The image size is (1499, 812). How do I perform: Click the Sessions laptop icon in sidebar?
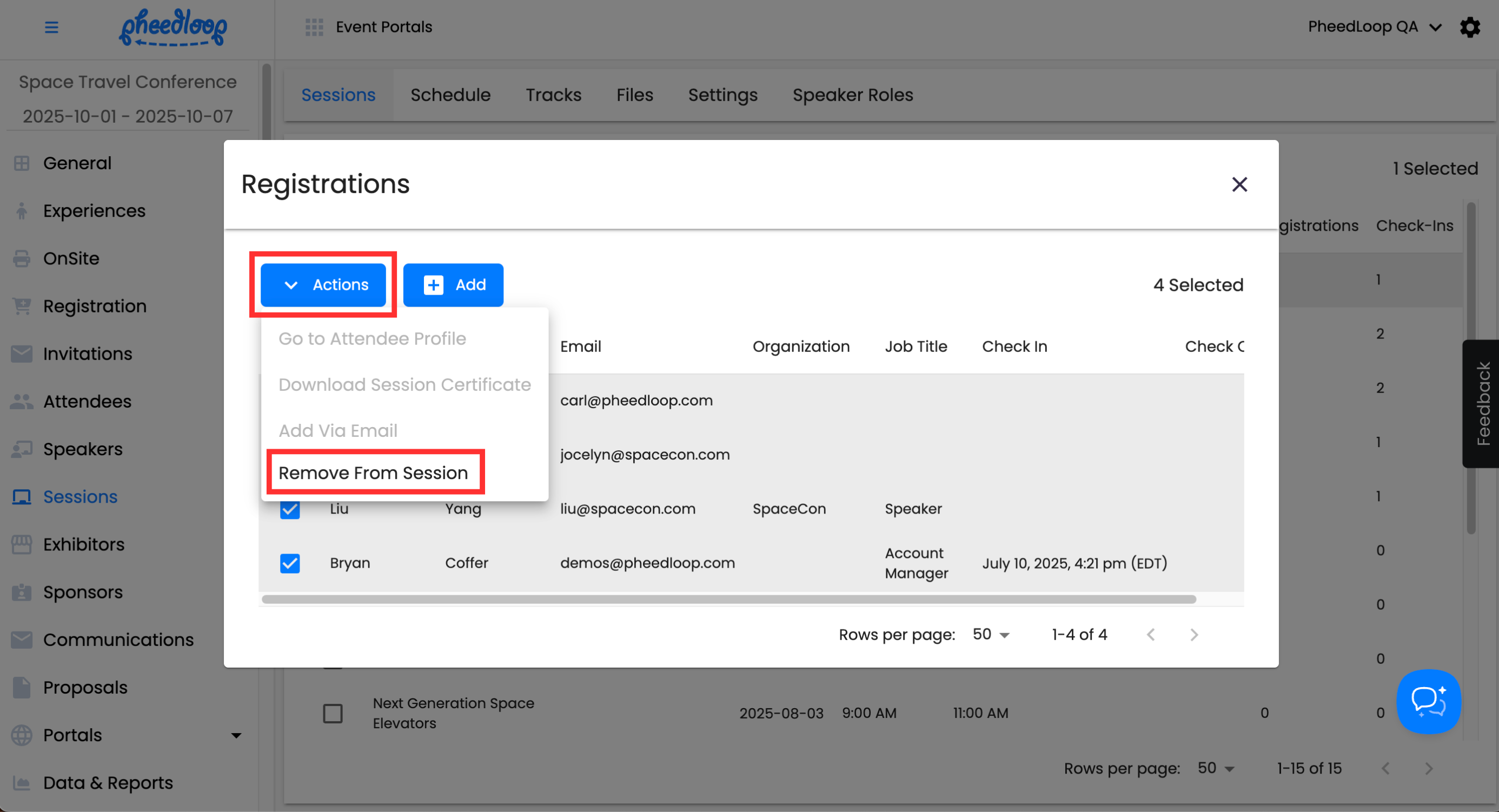pos(22,497)
